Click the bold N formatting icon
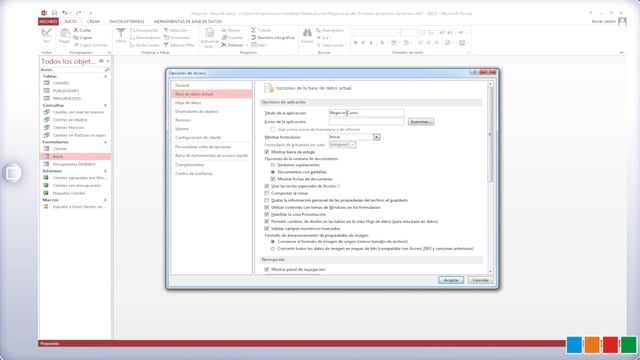The image size is (640, 360). click(356, 42)
